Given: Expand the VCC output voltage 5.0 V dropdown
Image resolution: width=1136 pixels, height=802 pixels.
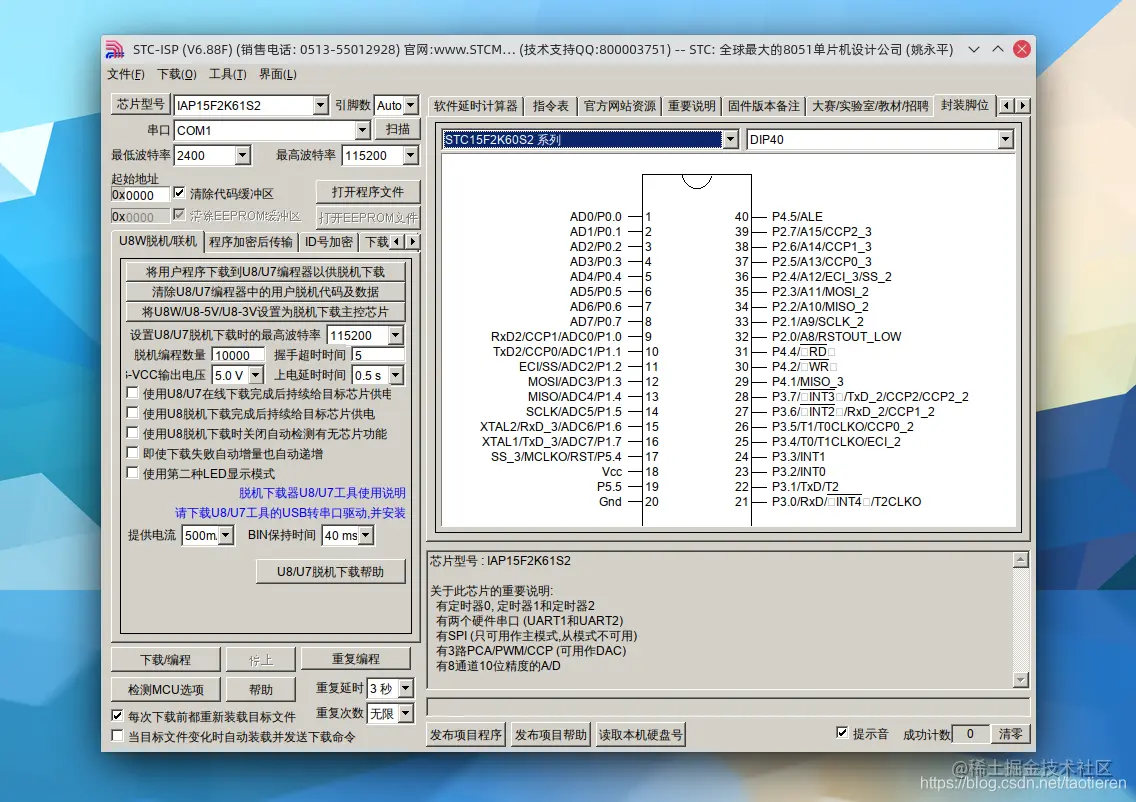Looking at the screenshot, I should click(256, 375).
